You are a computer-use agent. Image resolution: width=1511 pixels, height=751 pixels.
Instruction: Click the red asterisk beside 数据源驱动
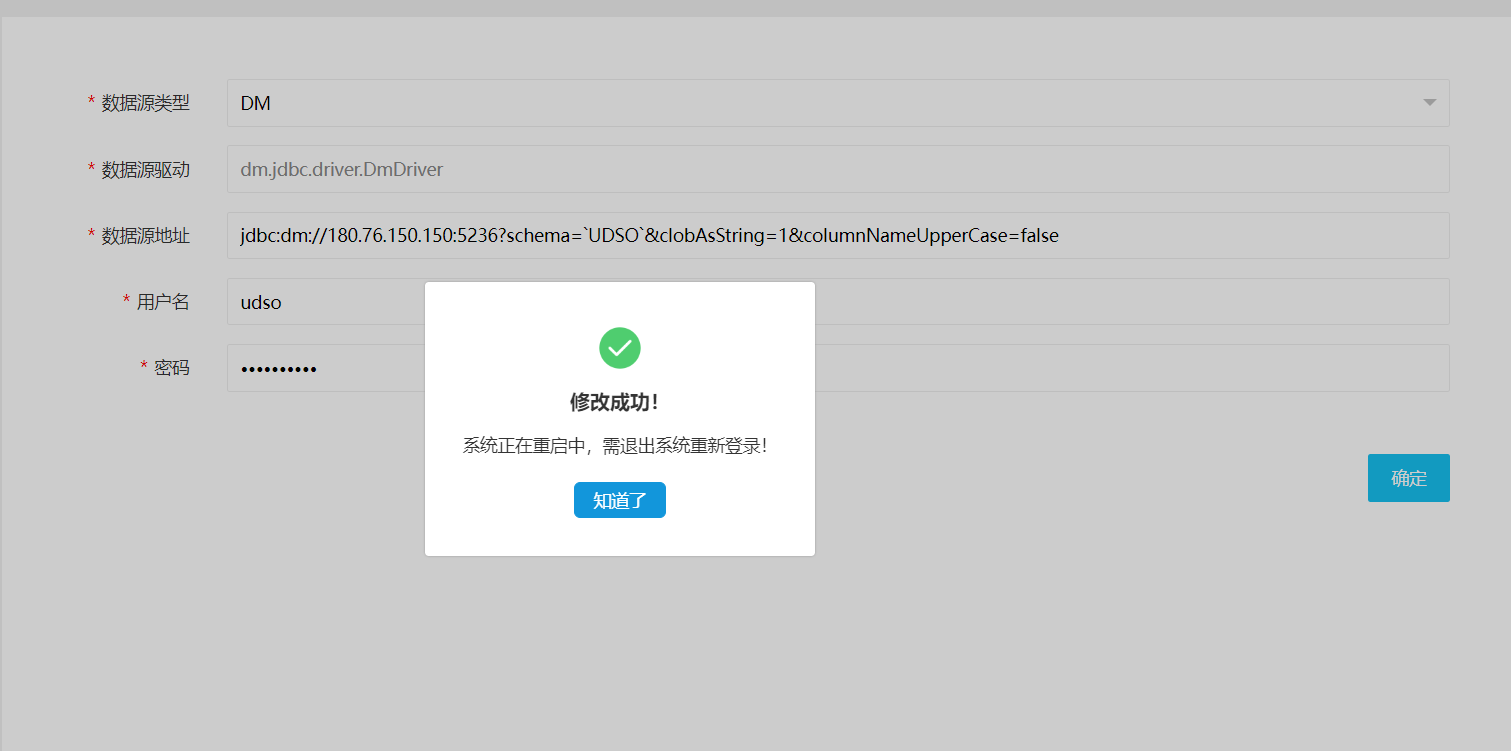click(x=92, y=170)
